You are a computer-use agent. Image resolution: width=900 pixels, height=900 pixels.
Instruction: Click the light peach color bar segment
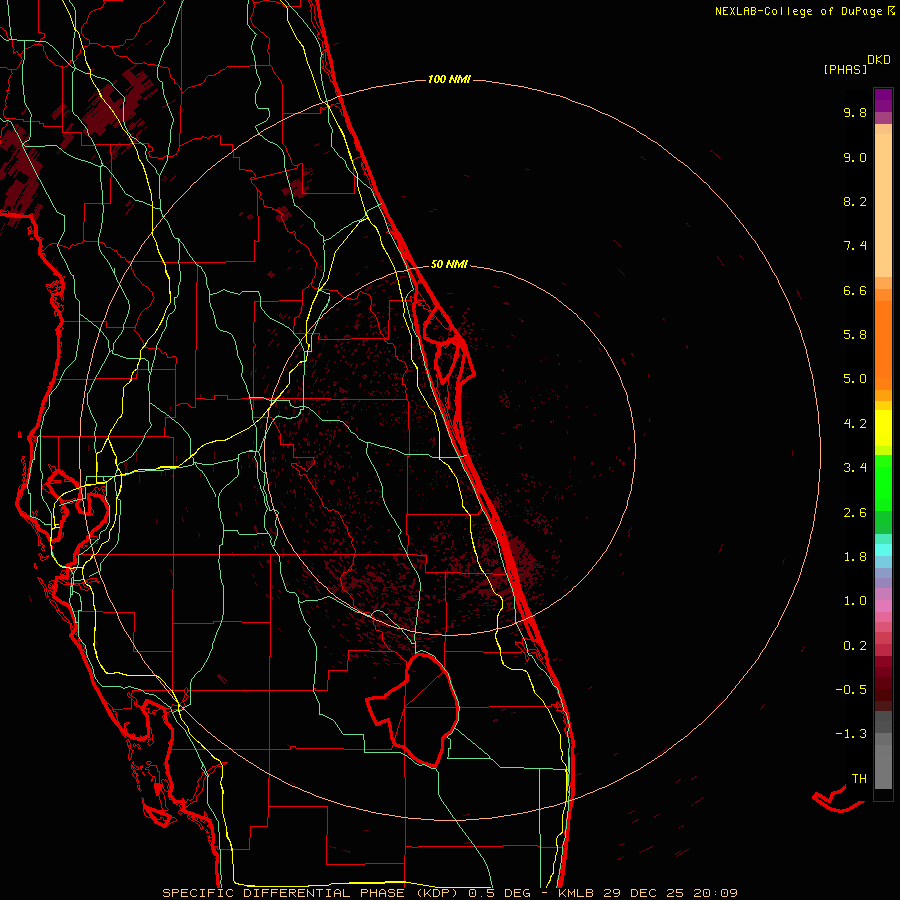point(883,205)
